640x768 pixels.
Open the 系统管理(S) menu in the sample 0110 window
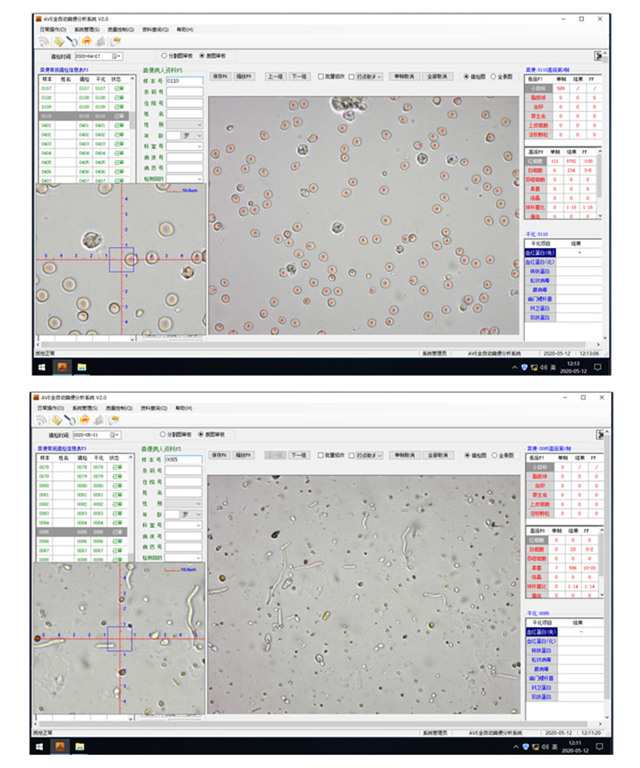tap(87, 29)
